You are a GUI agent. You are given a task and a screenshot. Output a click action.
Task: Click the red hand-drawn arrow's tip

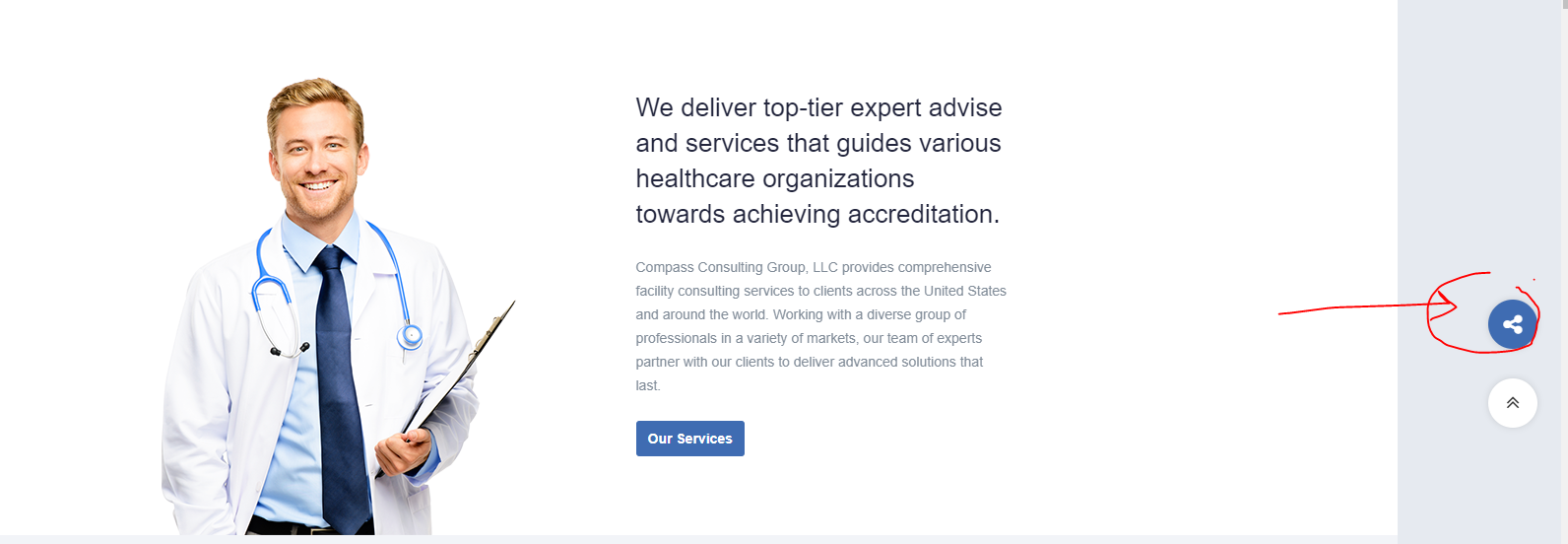click(x=1454, y=305)
